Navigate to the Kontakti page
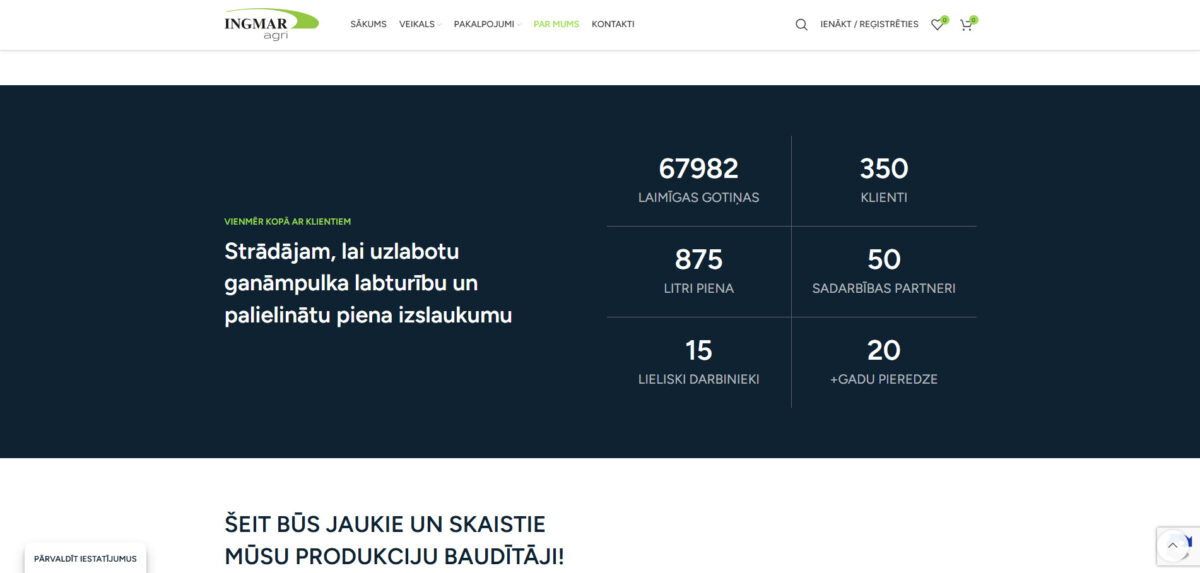 (613, 24)
